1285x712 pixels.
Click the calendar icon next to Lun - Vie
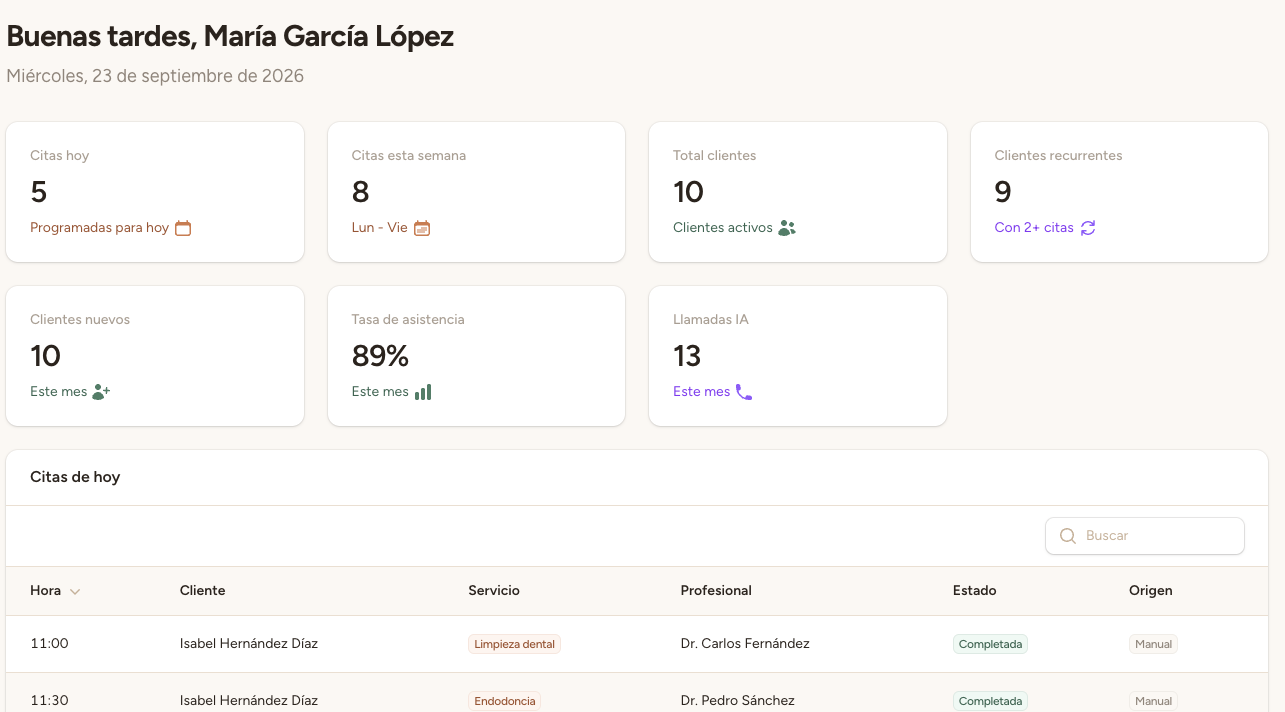[422, 228]
